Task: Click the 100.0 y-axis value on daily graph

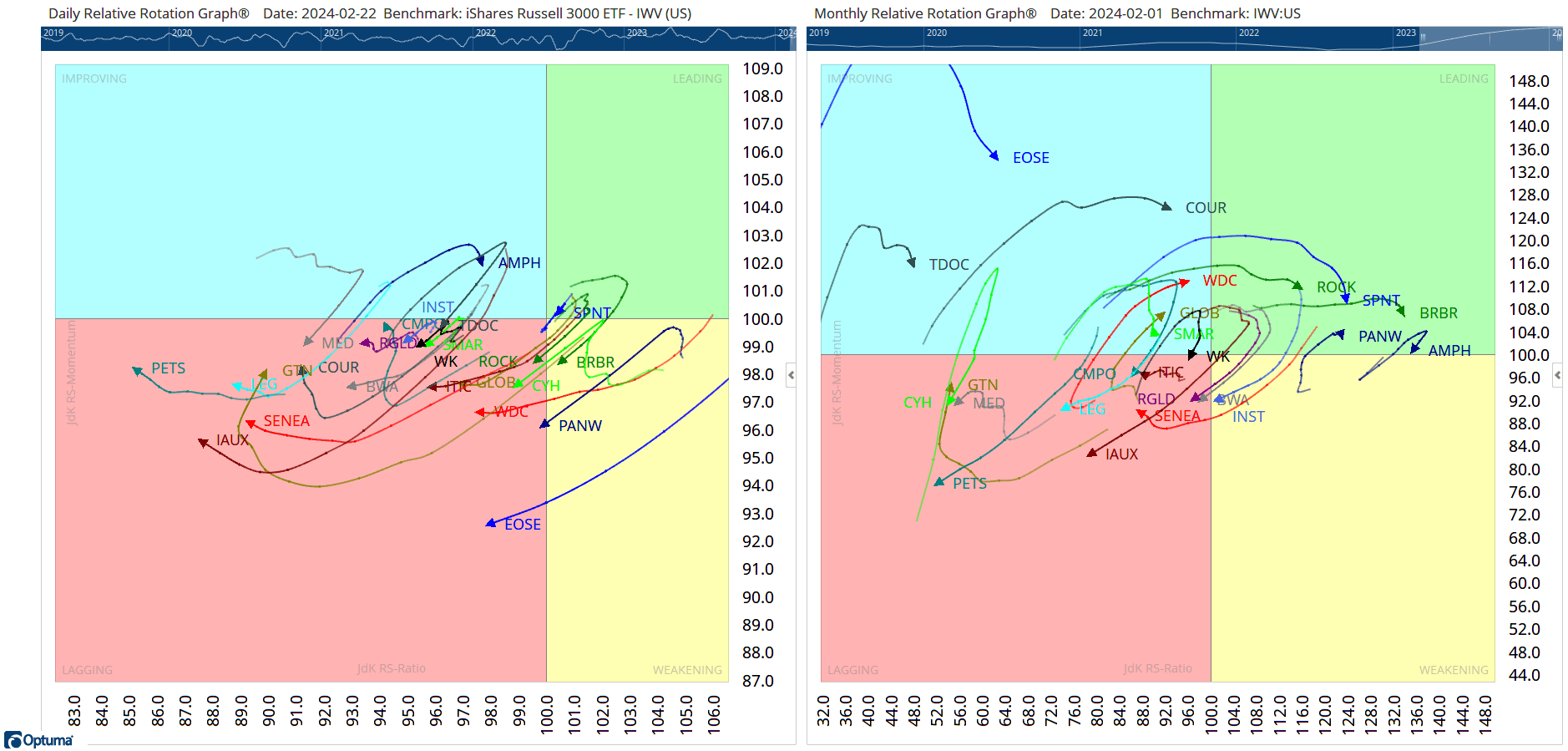Action: point(763,319)
